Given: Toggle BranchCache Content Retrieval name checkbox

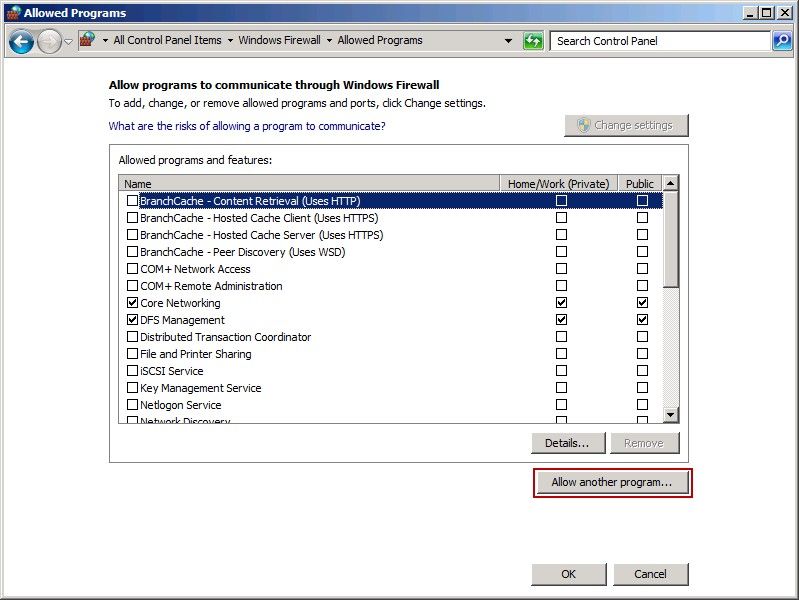Looking at the screenshot, I should point(132,200).
